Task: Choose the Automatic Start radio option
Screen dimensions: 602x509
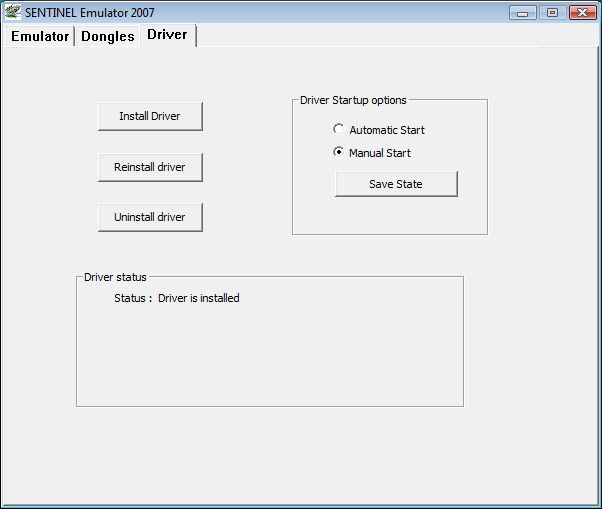Action: [379, 130]
